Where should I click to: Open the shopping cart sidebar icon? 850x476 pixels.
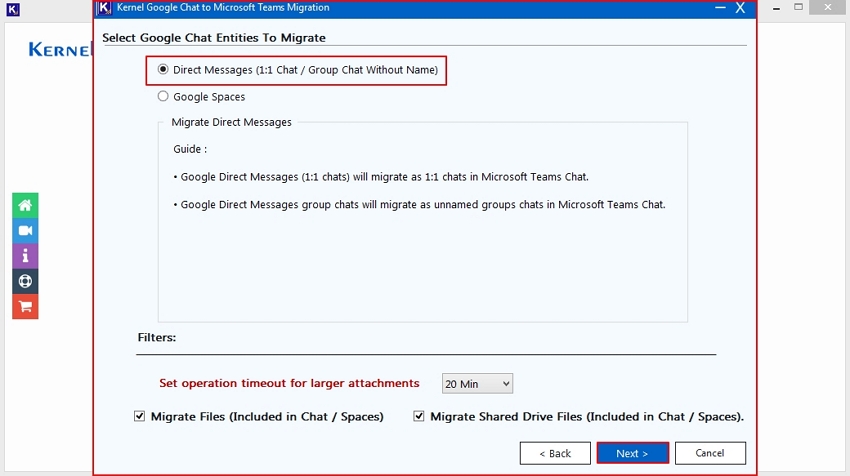point(25,307)
